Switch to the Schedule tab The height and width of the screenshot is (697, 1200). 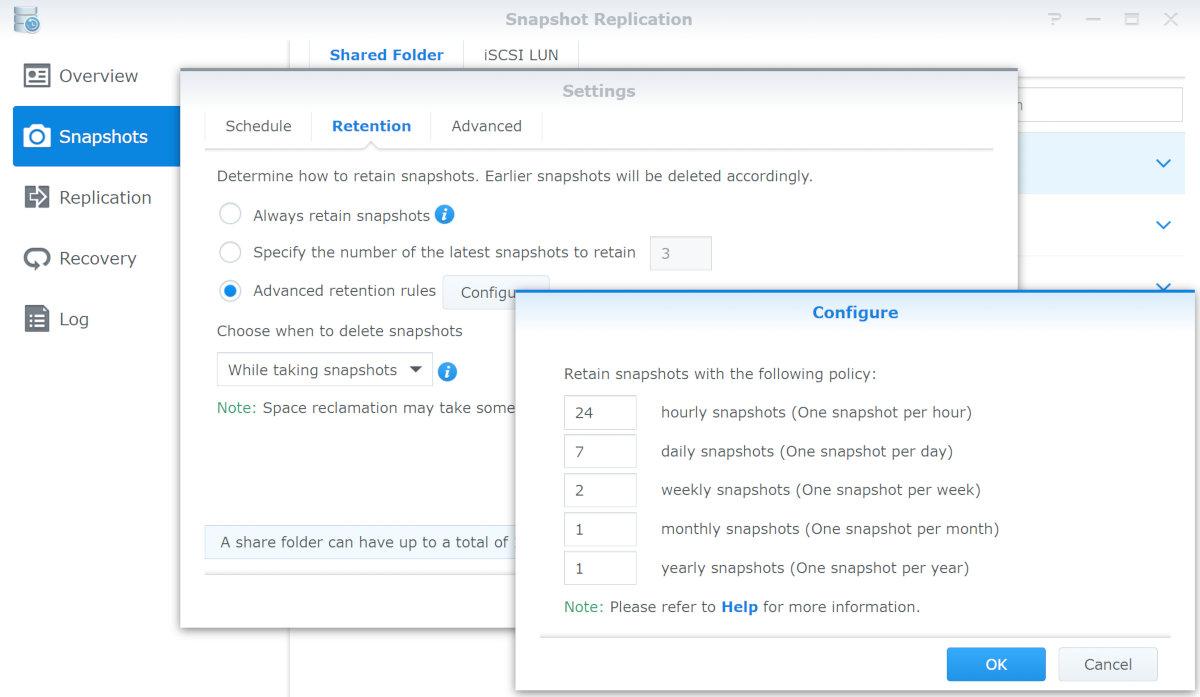point(258,126)
